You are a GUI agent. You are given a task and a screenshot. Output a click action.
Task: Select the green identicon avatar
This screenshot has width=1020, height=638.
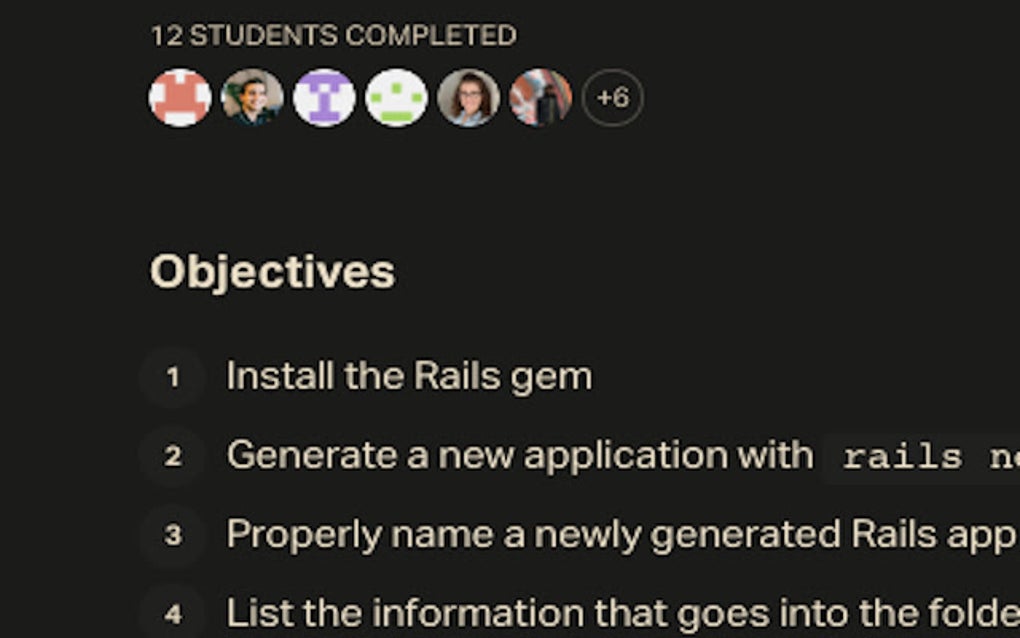click(x=396, y=98)
